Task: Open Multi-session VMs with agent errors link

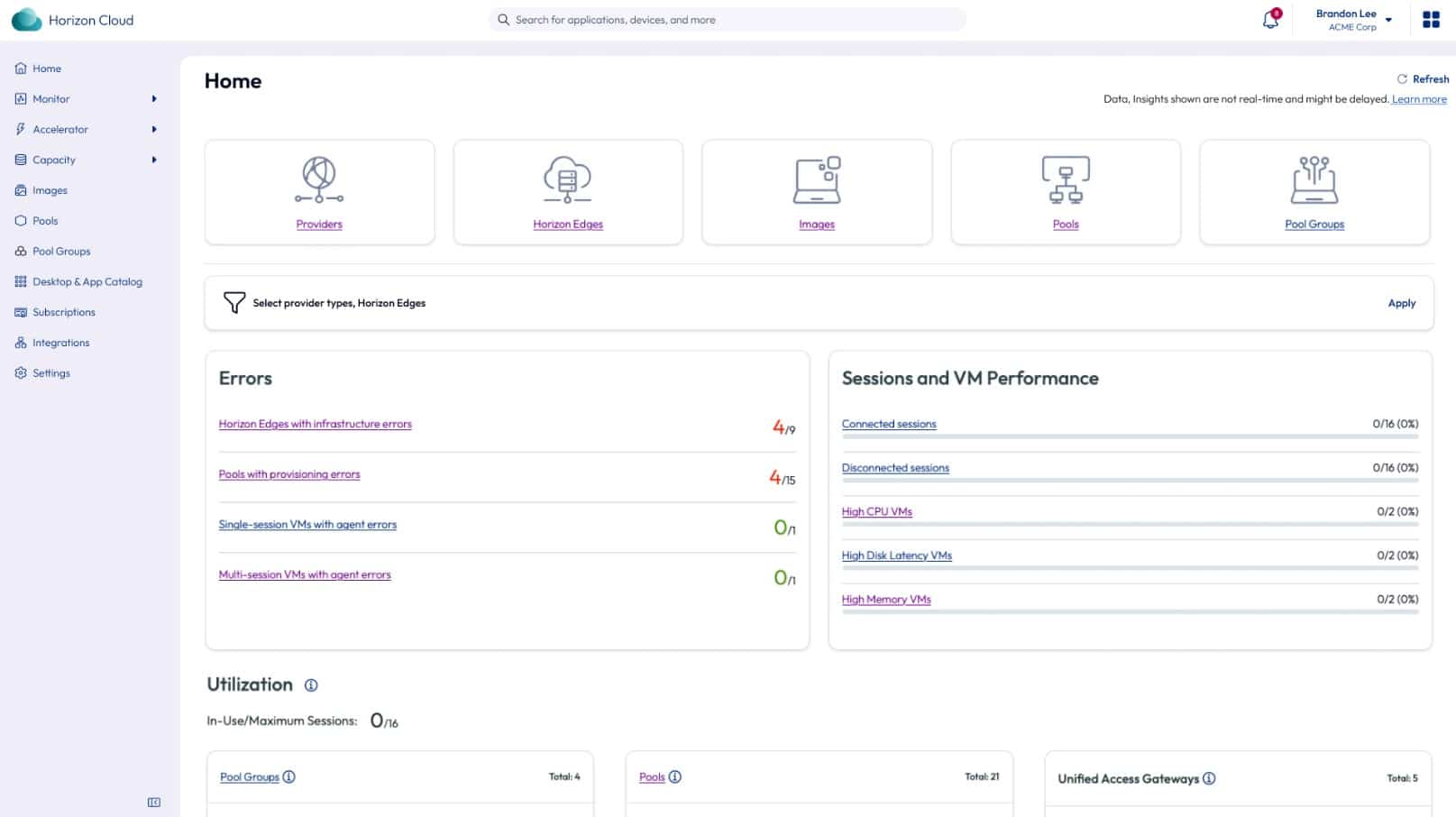Action: tap(305, 574)
